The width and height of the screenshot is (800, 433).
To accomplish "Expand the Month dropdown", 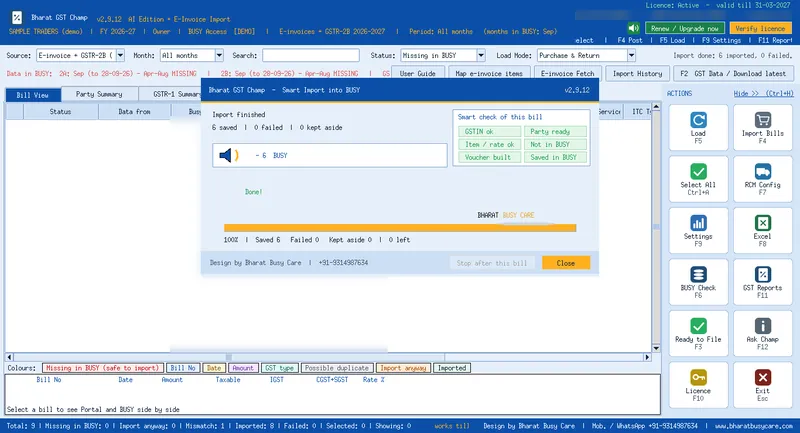I will [219, 55].
